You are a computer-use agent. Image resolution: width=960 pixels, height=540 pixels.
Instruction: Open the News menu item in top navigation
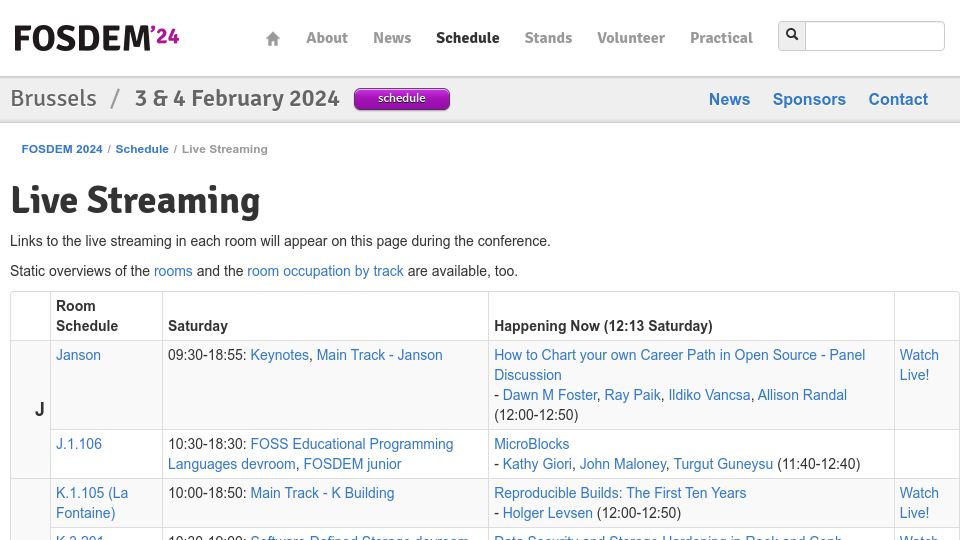click(392, 38)
